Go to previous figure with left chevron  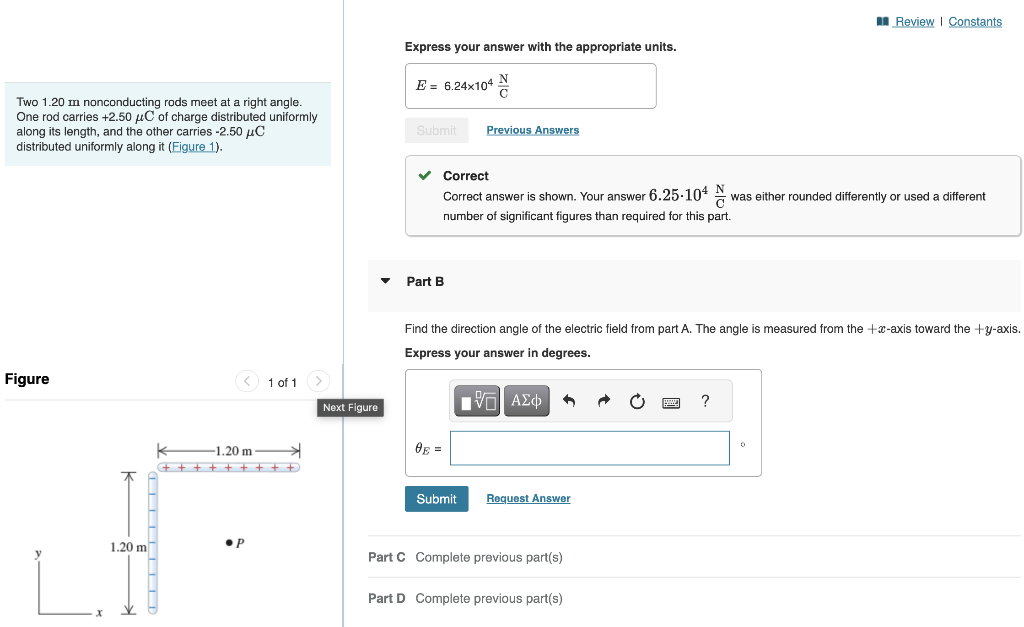point(247,381)
